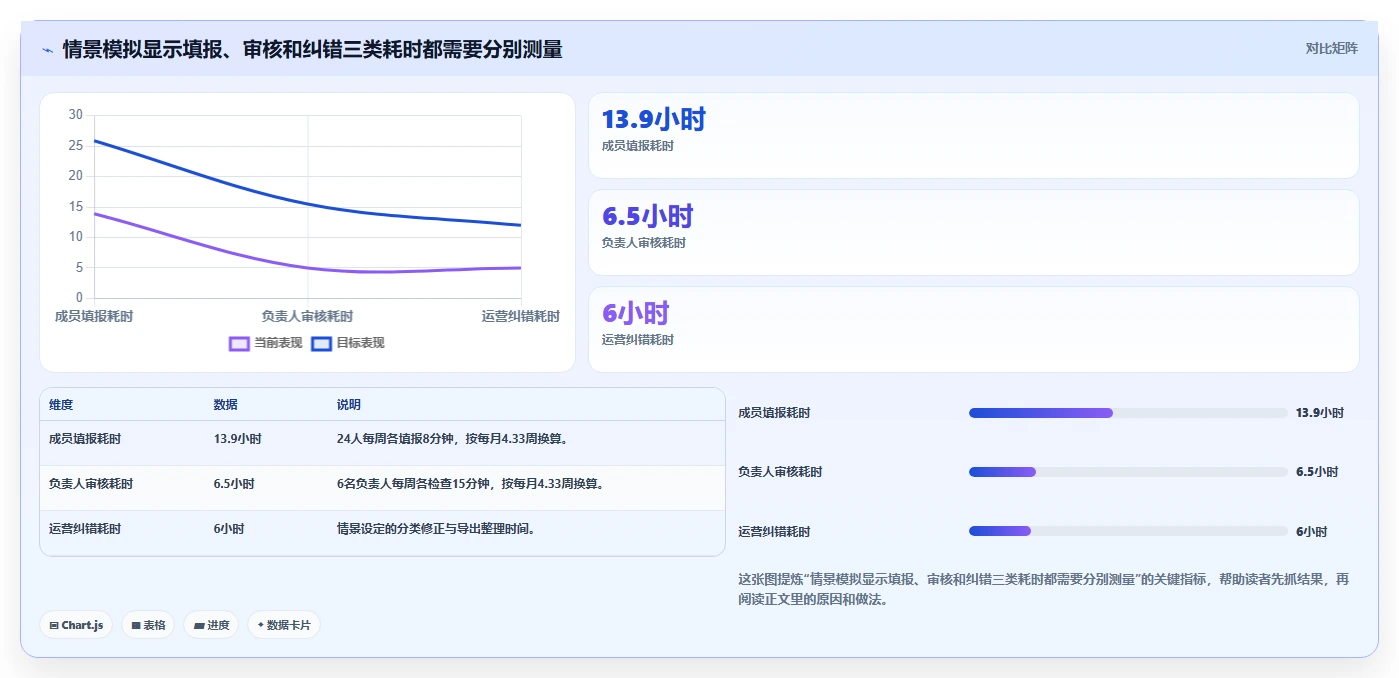The width and height of the screenshot is (1399, 678).
Task: Click the 6.5小时 table data cell
Action: [234, 484]
